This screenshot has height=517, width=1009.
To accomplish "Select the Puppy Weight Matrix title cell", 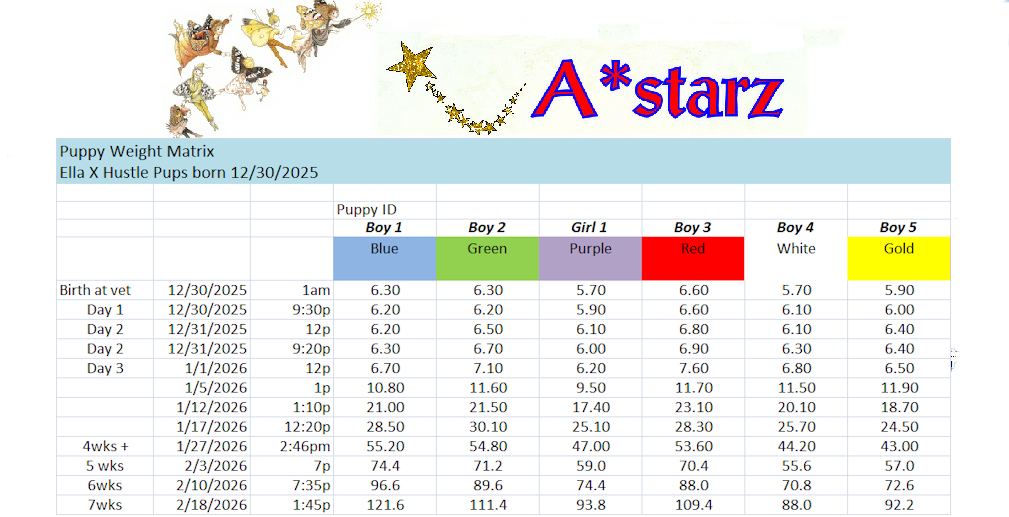I will point(136,152).
